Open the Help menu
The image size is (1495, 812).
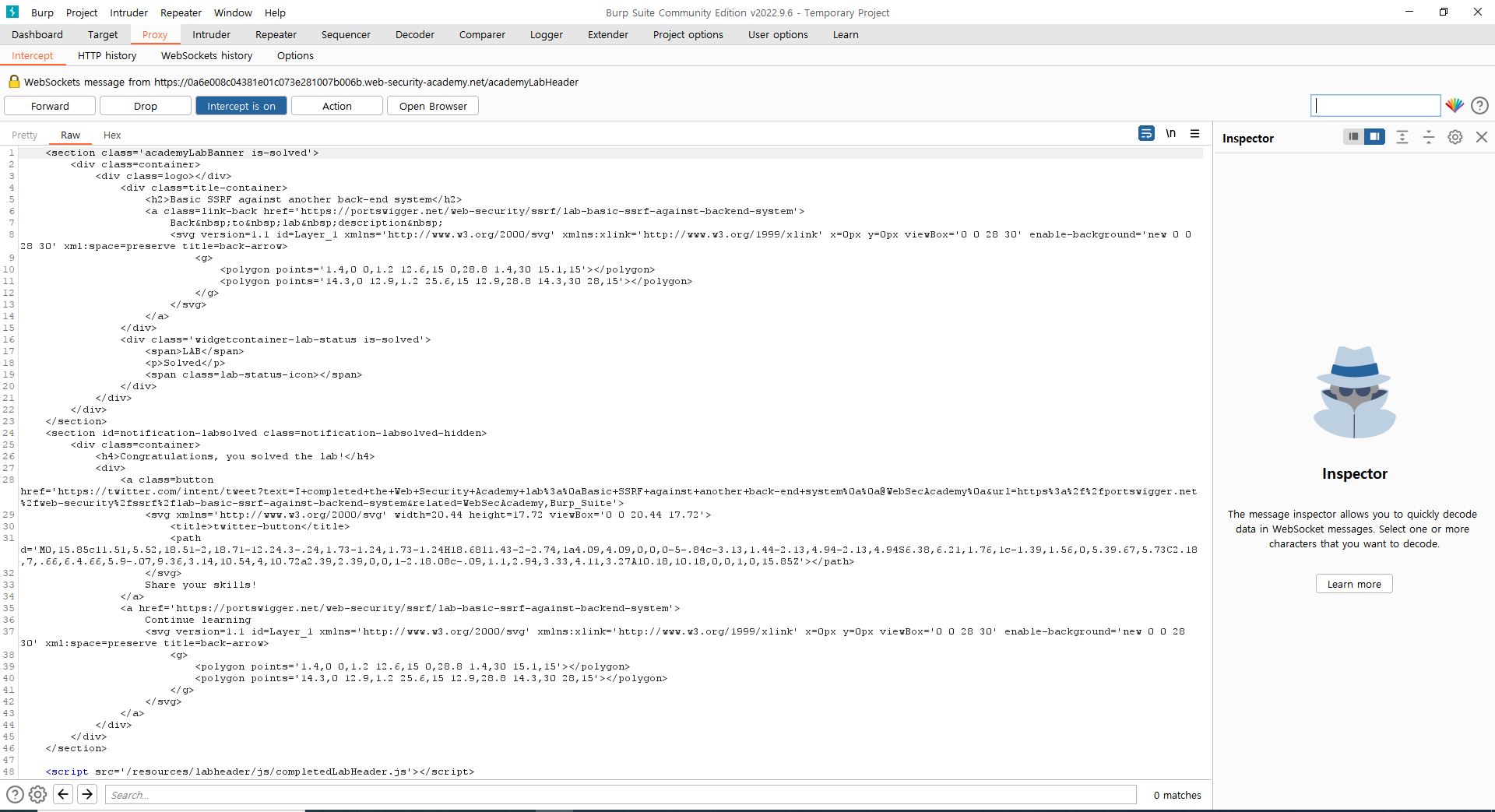(x=275, y=12)
